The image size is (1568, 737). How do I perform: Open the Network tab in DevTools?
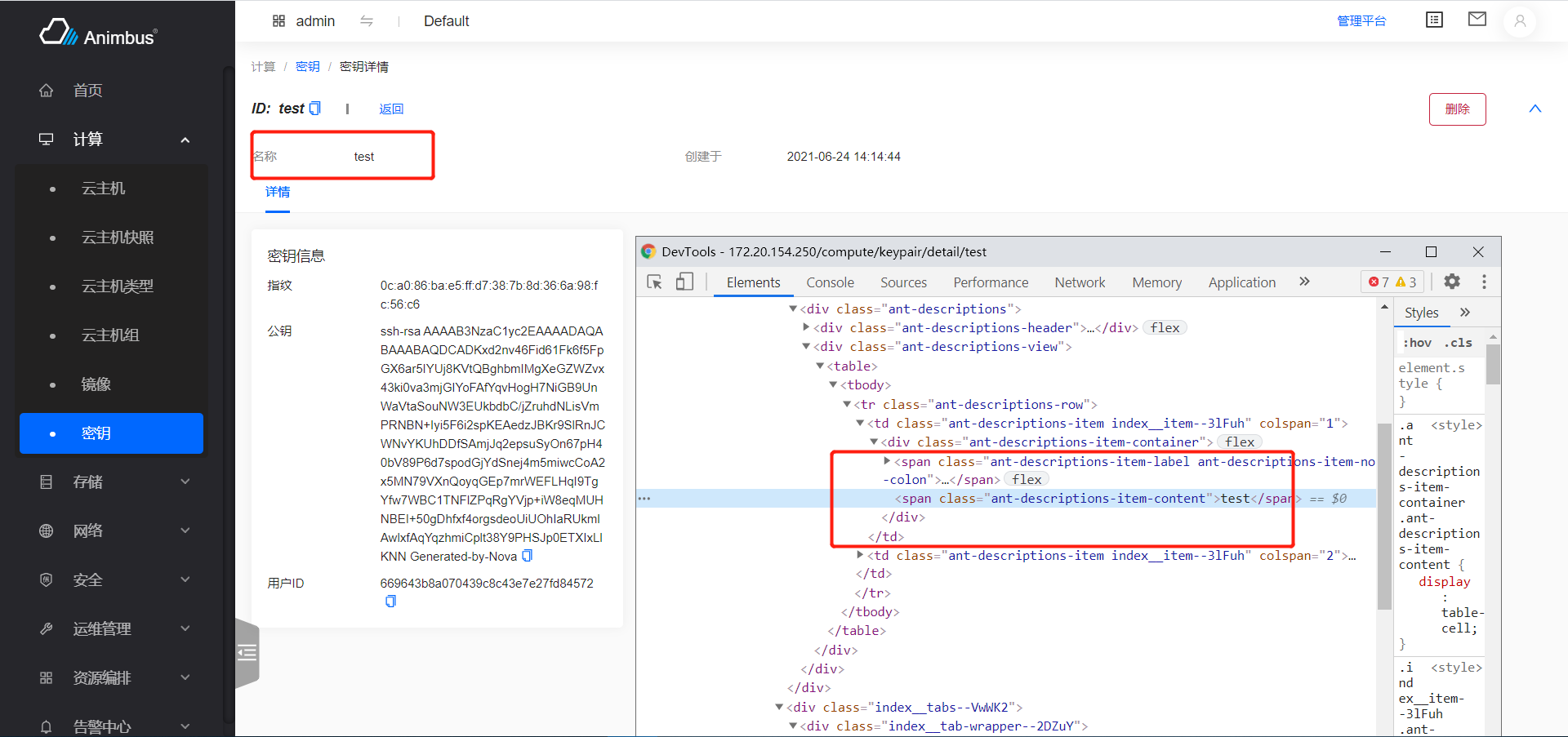click(1079, 282)
